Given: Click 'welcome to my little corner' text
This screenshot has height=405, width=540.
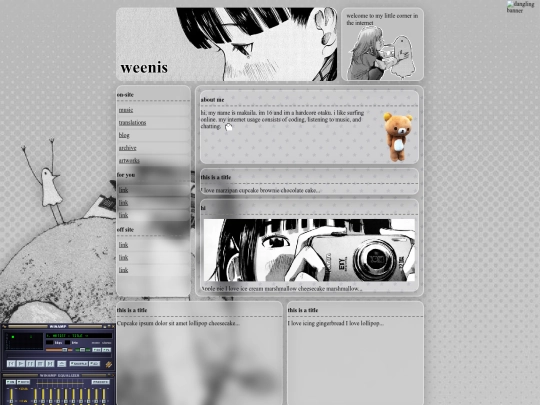Looking at the screenshot, I should [382, 19].
